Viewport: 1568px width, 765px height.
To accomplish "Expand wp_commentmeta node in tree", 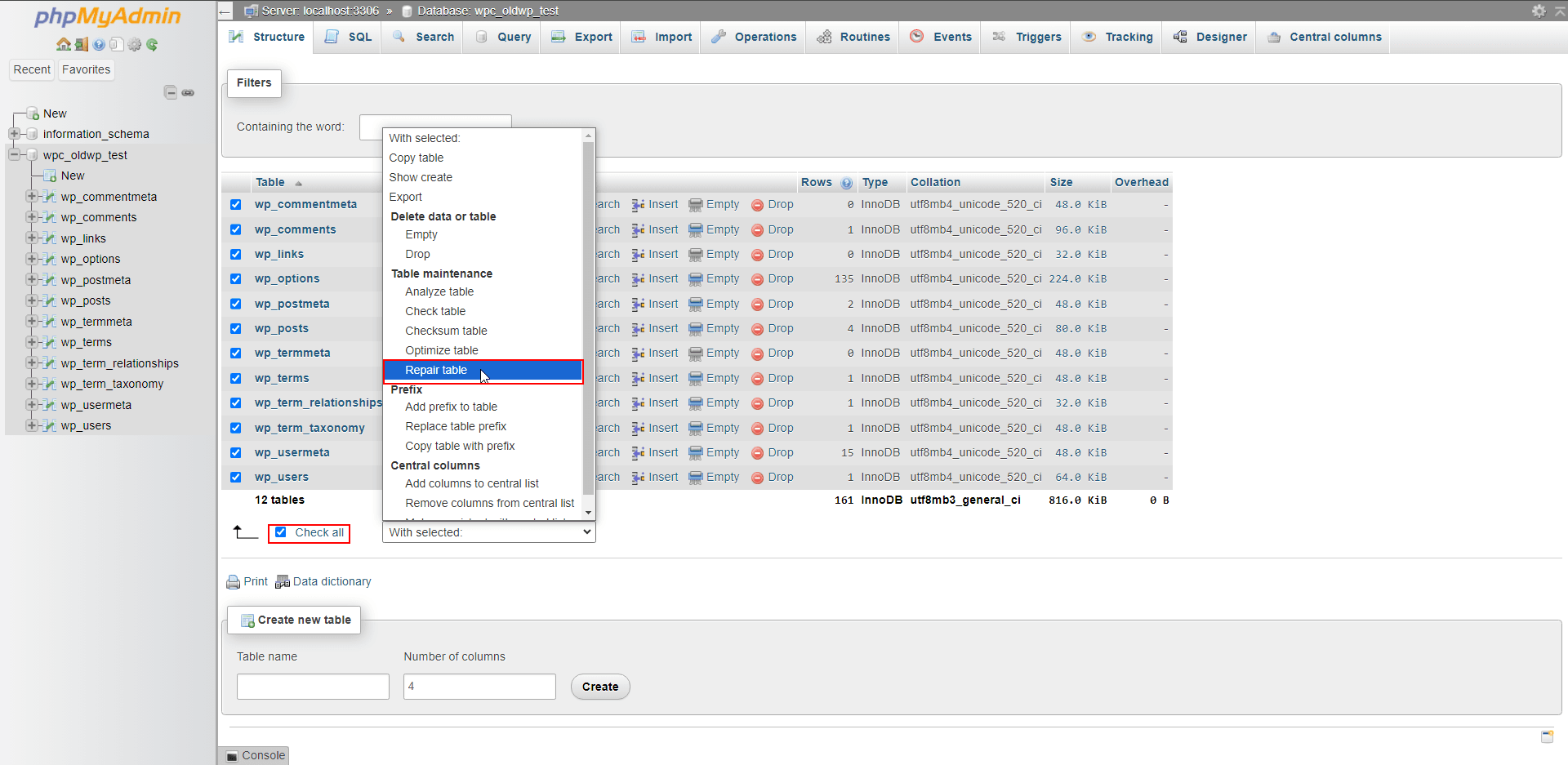I will coord(32,197).
